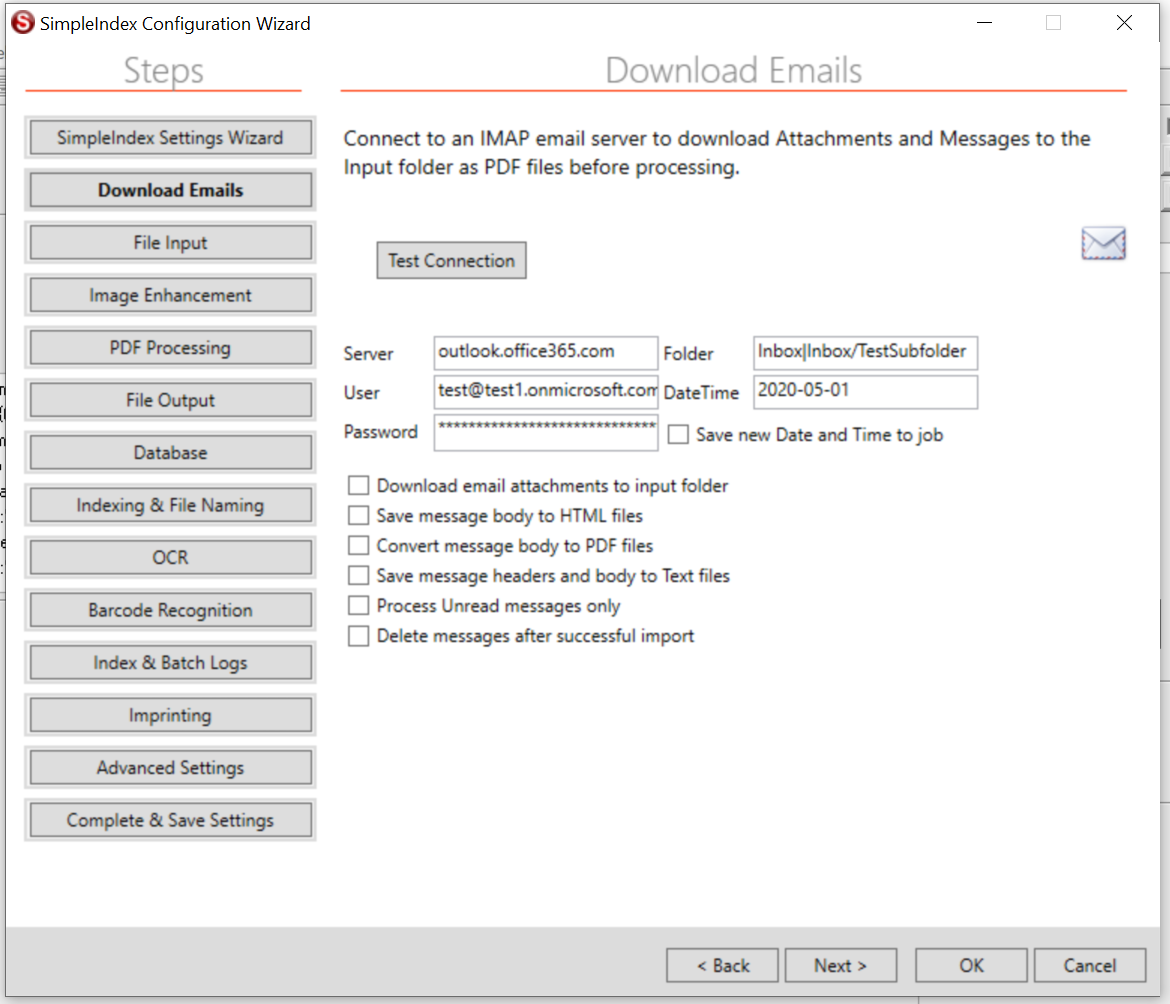Enable "Process Unread messages only"
Viewport: 1170px width, 1004px height.
point(358,605)
